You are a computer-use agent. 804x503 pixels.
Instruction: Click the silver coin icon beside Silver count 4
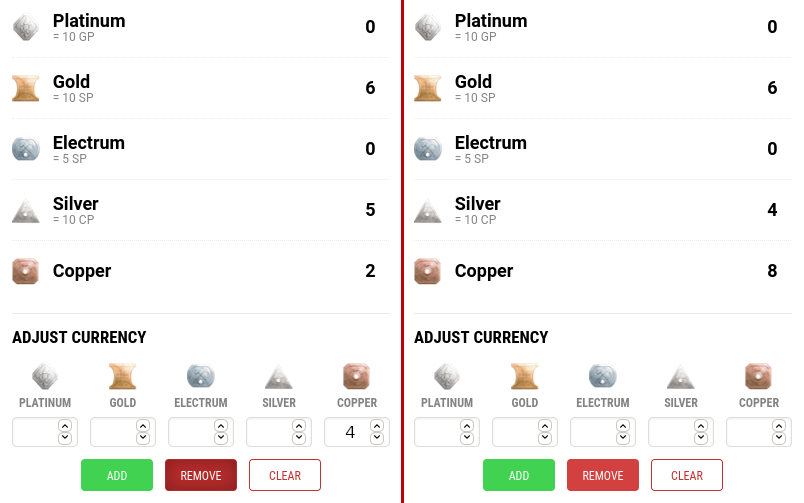pos(428,211)
